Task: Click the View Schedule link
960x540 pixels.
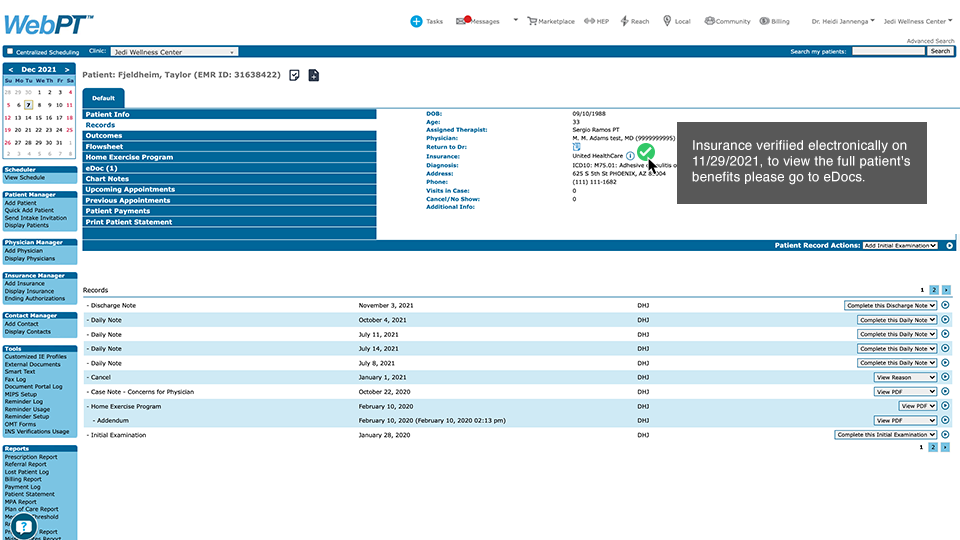Action: [24, 177]
